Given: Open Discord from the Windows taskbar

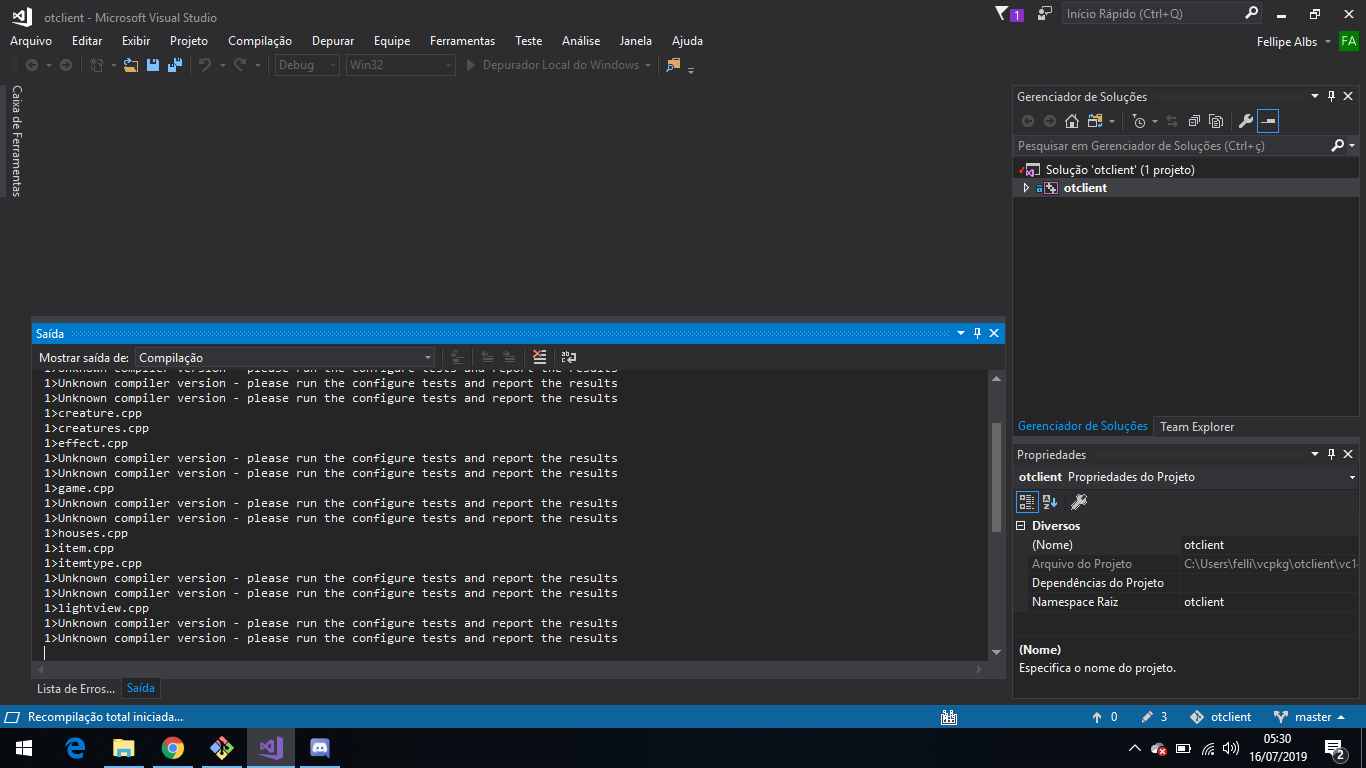Looking at the screenshot, I should click(320, 747).
